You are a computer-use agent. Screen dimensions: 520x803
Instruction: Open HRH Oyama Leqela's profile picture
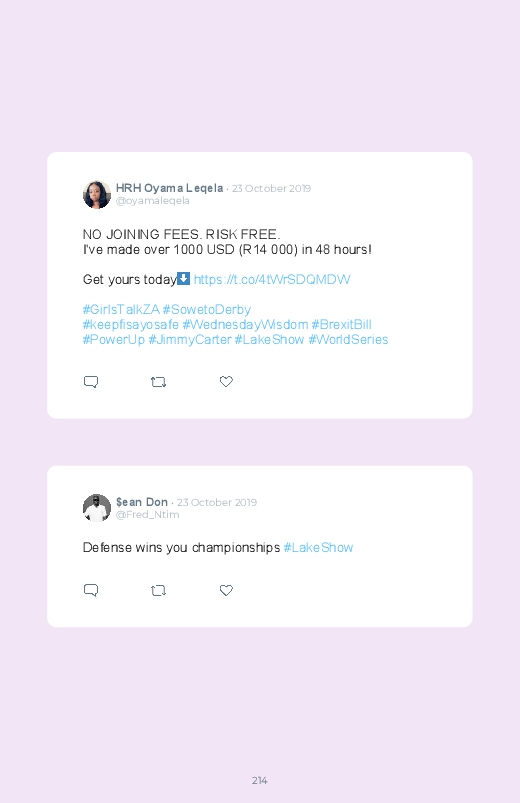[97, 195]
